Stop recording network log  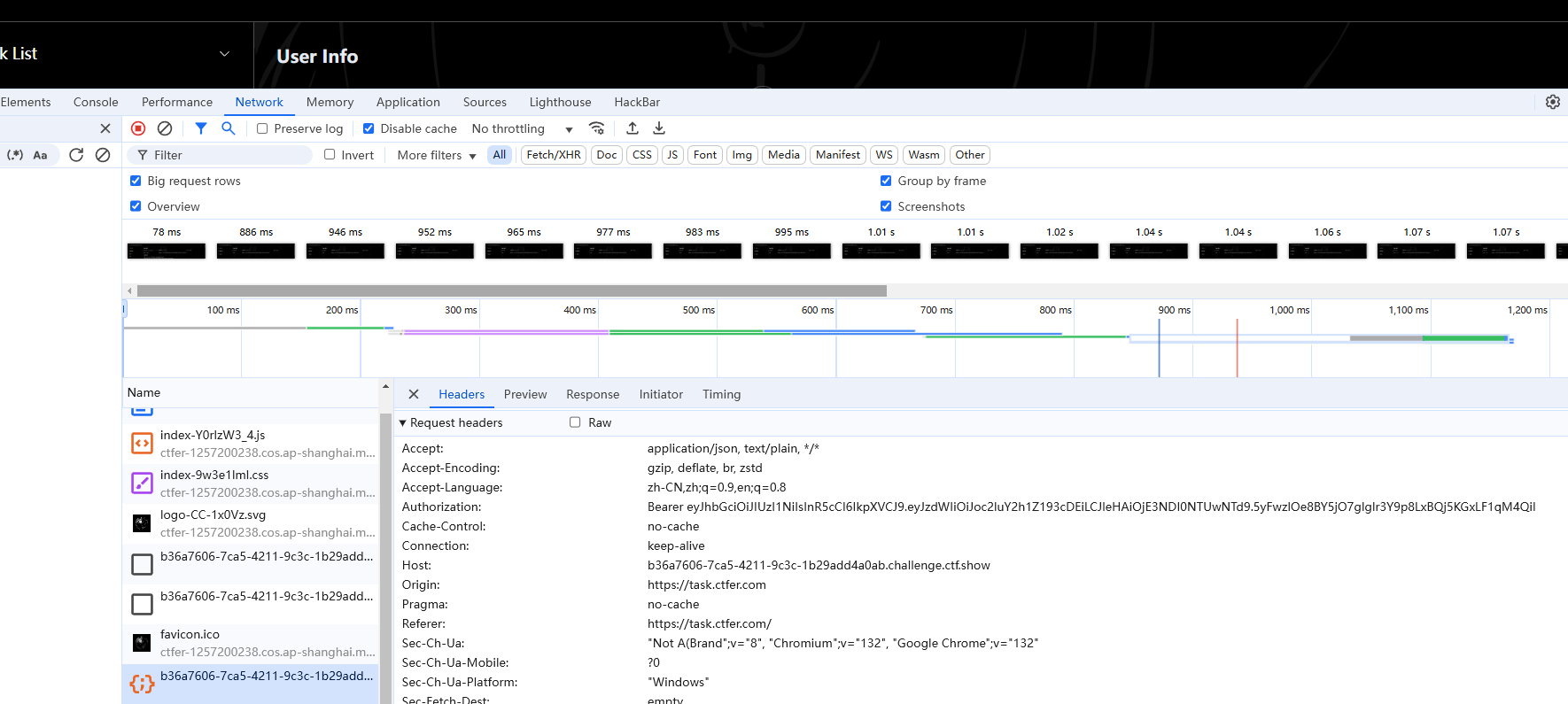click(x=138, y=128)
